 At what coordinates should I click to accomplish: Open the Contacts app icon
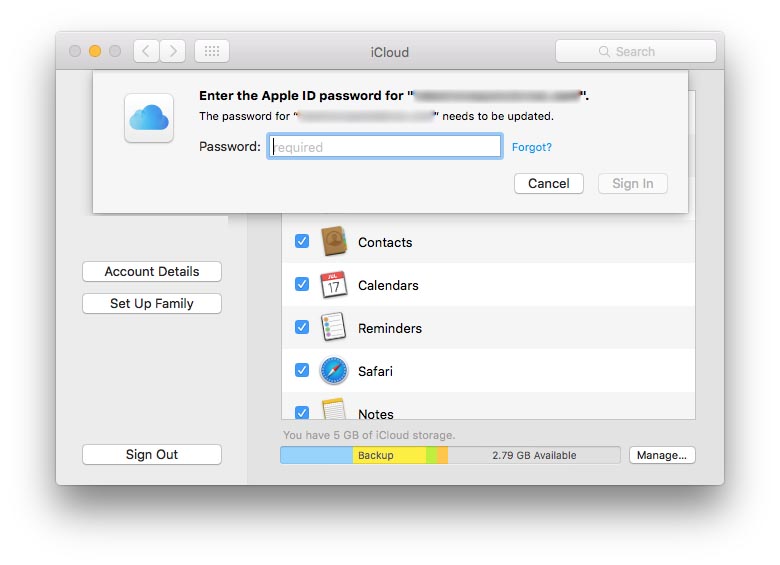tap(333, 241)
